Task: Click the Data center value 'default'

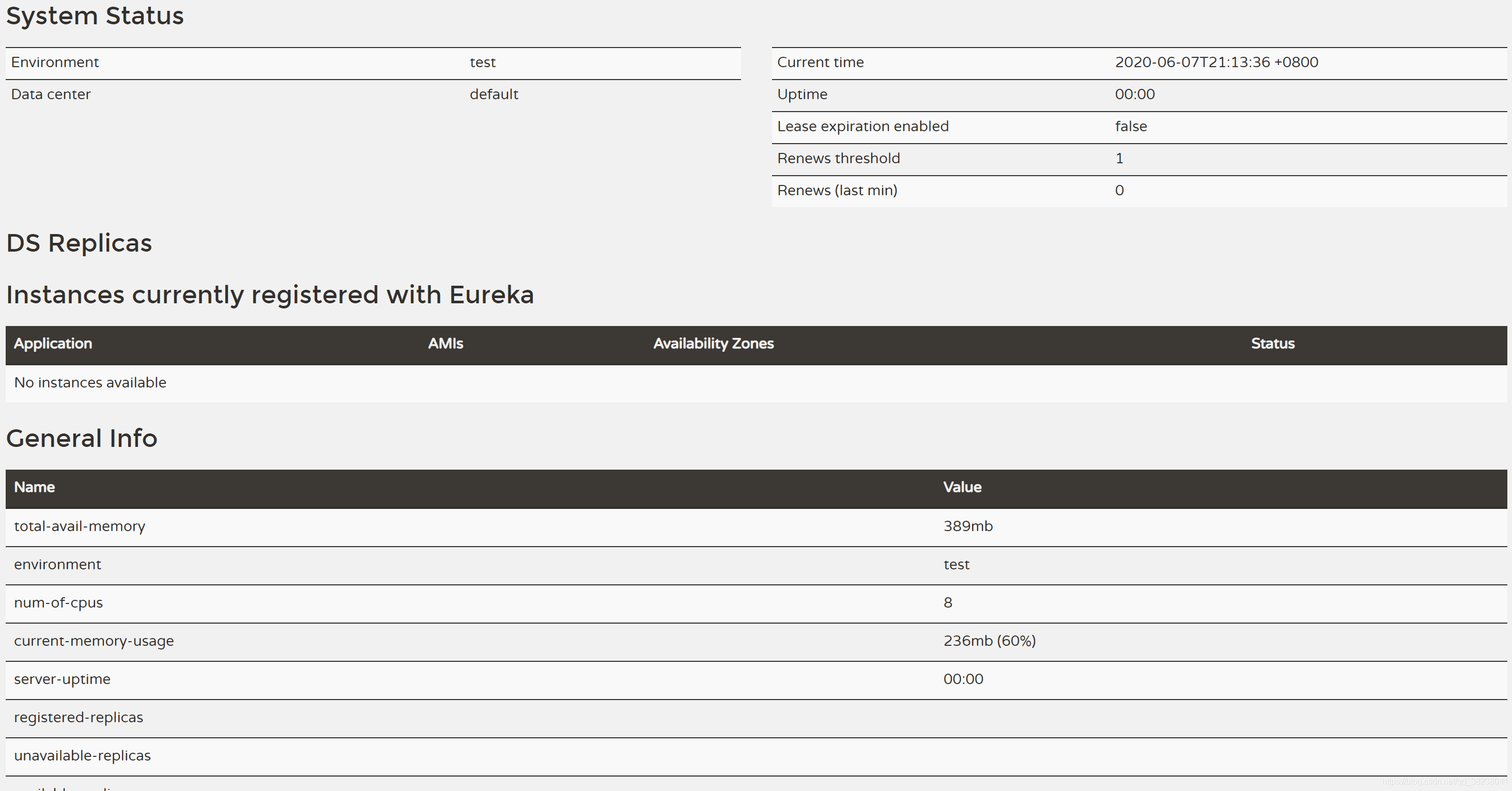Action: pyautogui.click(x=493, y=95)
